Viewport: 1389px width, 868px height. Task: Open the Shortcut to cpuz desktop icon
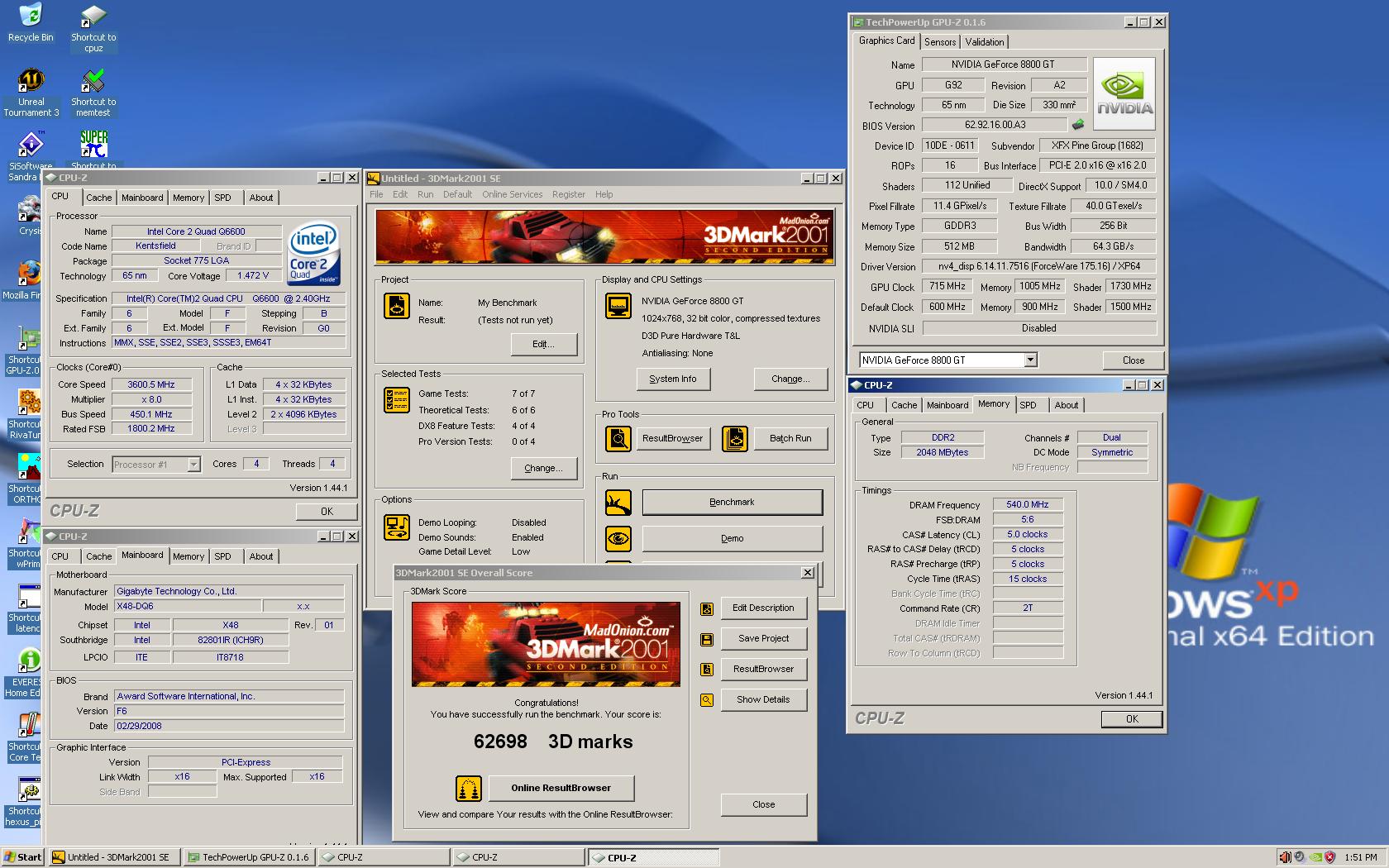point(93,28)
